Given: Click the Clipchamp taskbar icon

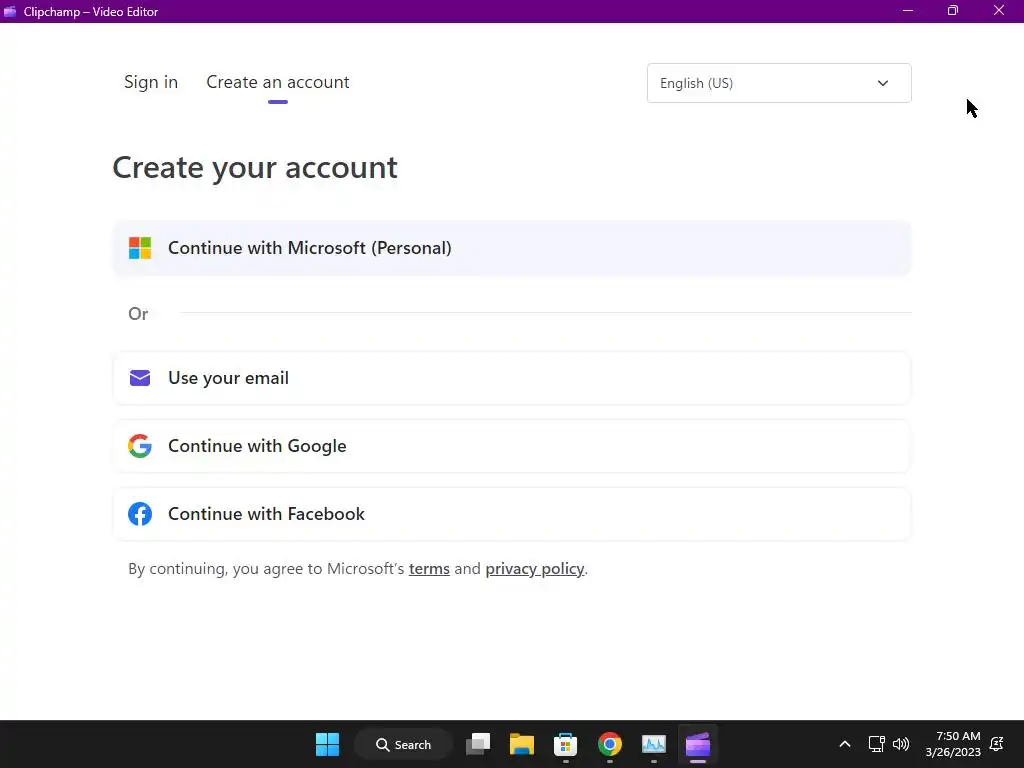Looking at the screenshot, I should pos(697,744).
